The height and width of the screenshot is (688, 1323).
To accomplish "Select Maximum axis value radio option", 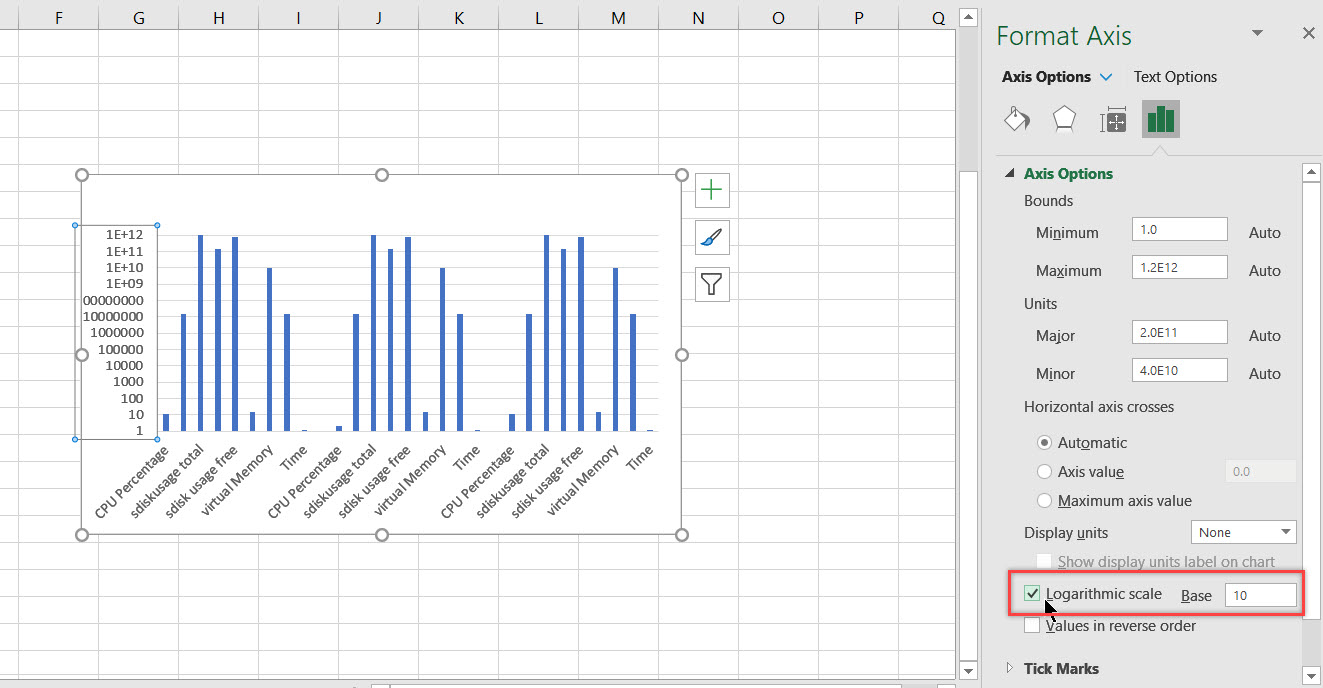I will coord(1045,500).
